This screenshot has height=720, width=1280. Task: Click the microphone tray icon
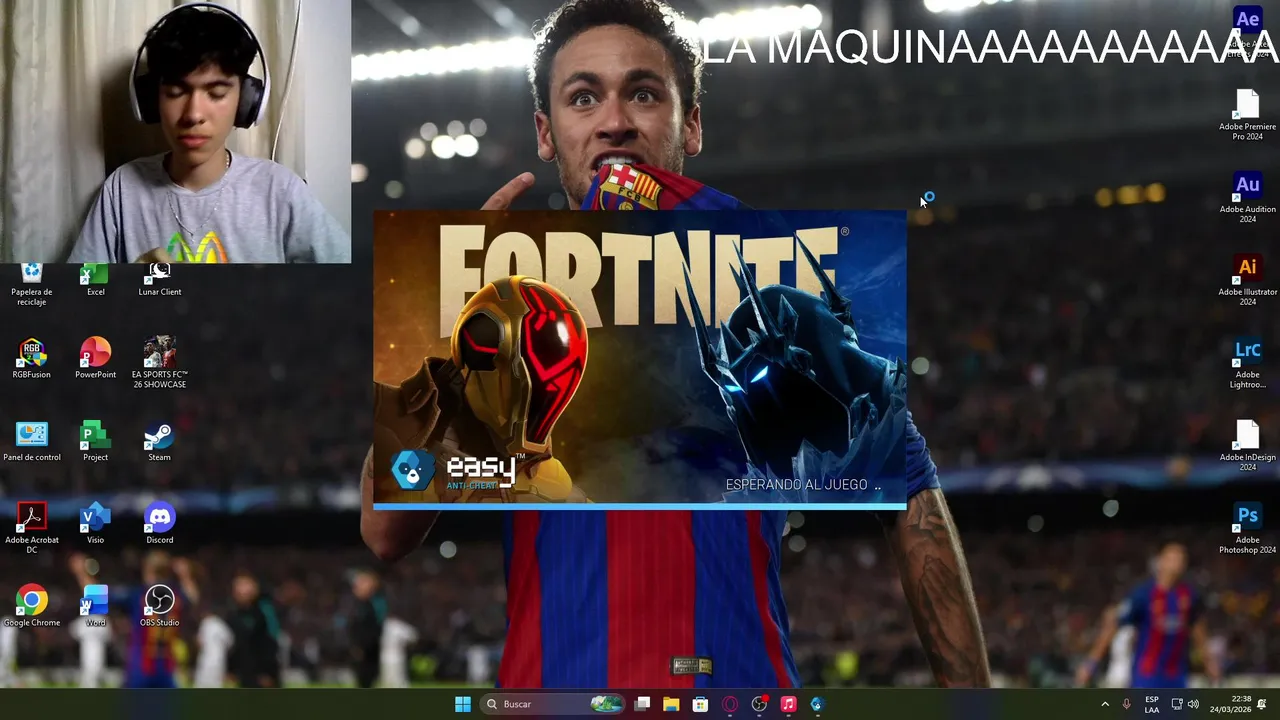[x=1127, y=704]
